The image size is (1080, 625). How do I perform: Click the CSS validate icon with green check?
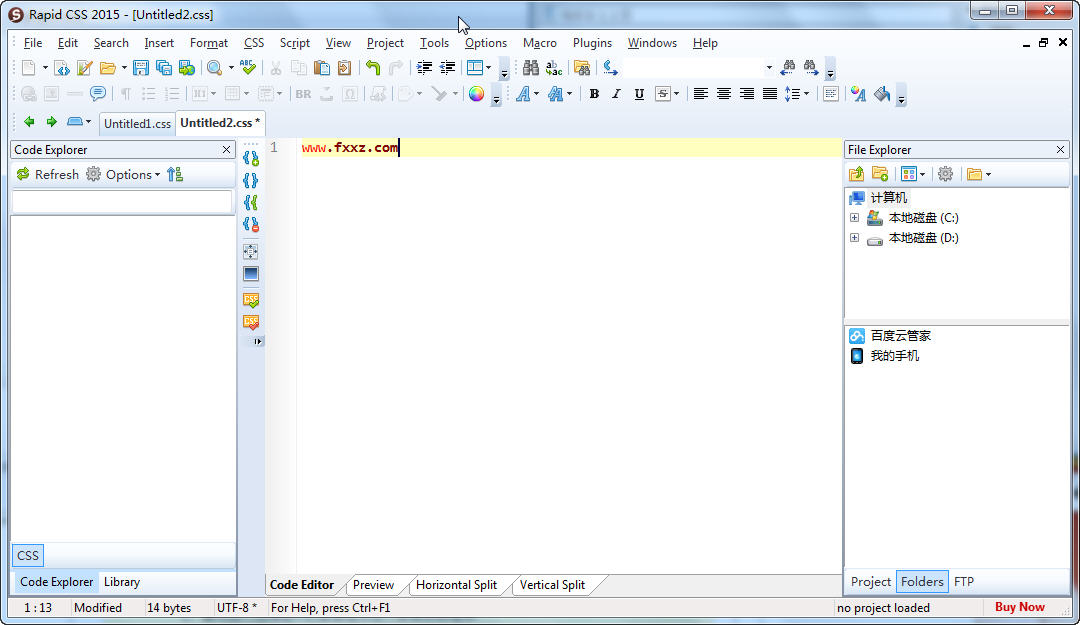[x=251, y=300]
